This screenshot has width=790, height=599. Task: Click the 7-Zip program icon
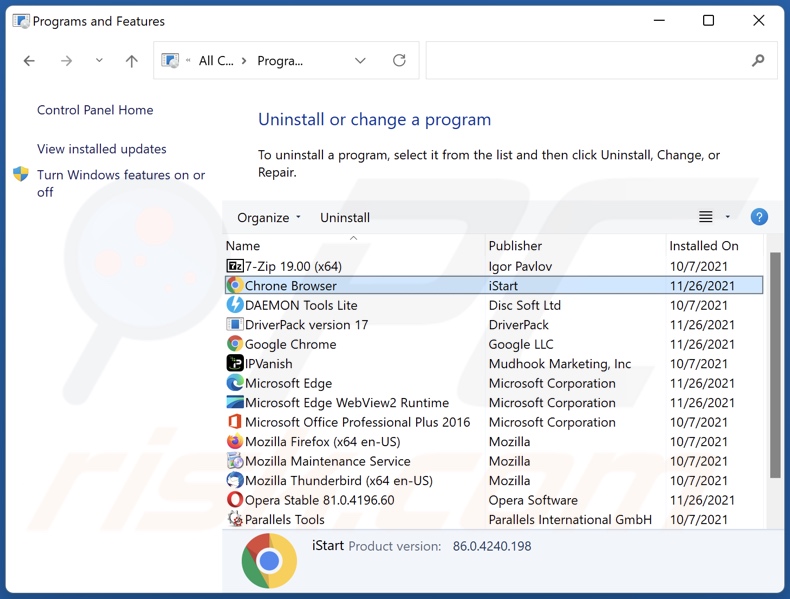[235, 266]
